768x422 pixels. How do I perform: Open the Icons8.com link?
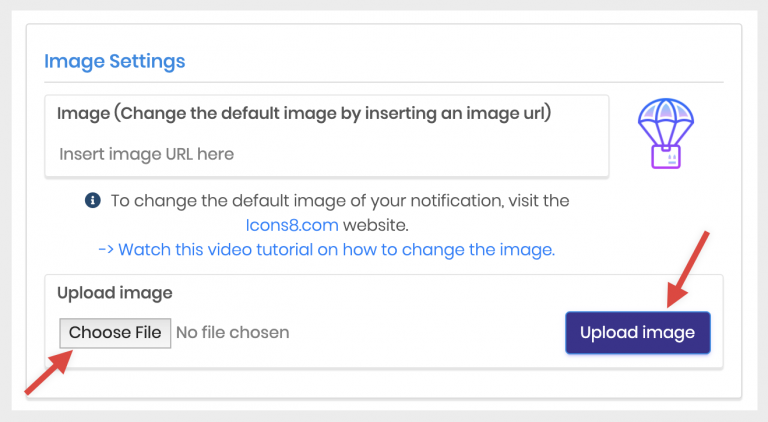[292, 225]
